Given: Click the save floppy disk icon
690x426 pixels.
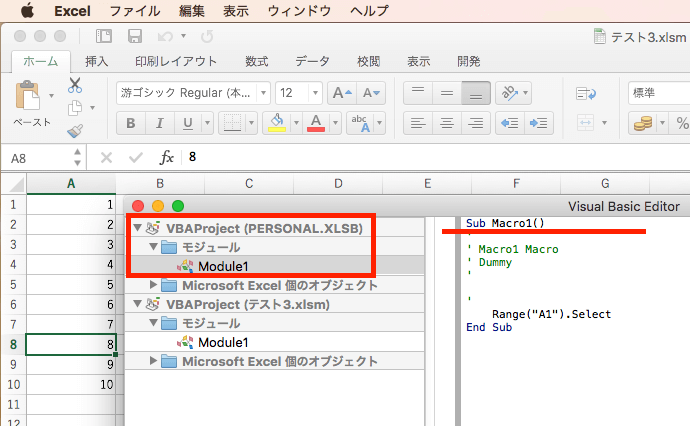Looking at the screenshot, I should [x=135, y=36].
